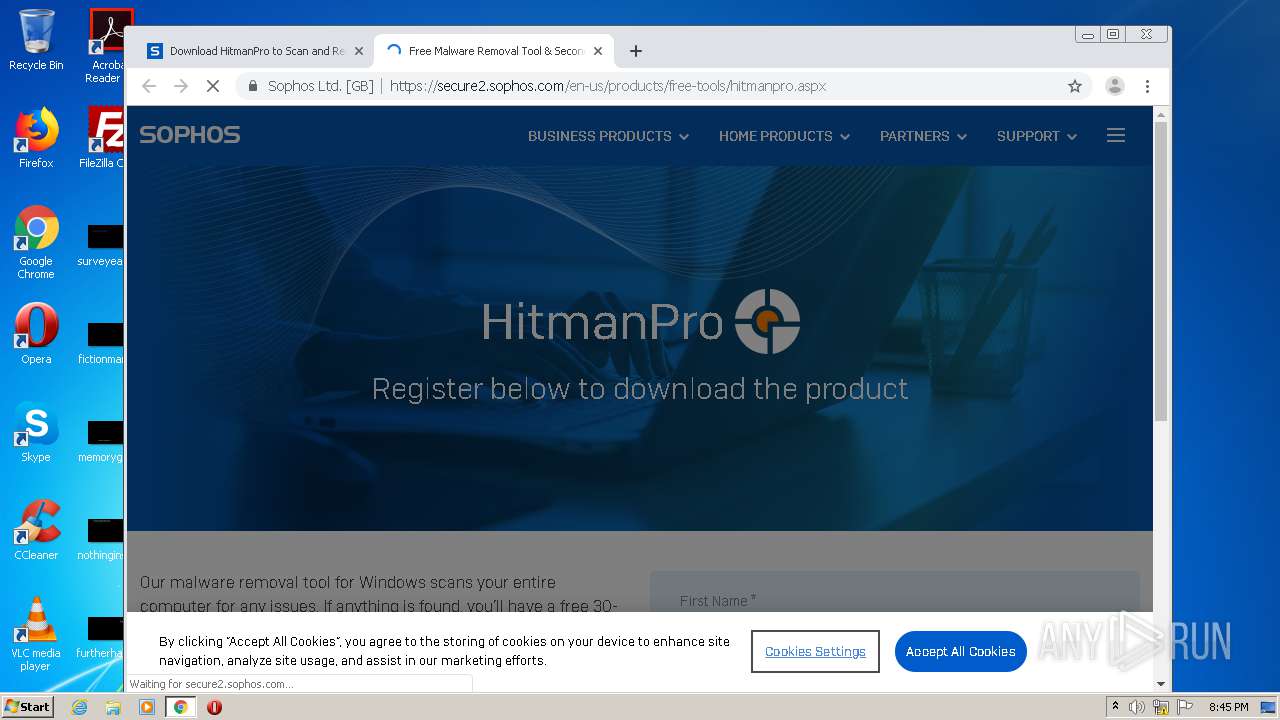This screenshot has height=720, width=1280.
Task: Click the forward navigation arrow
Action: [181, 86]
